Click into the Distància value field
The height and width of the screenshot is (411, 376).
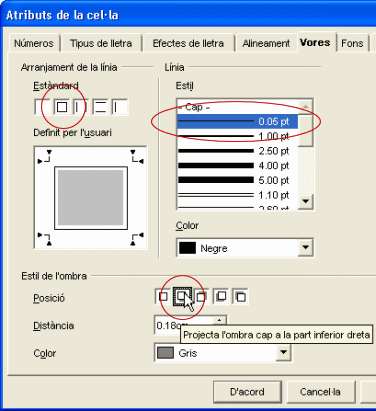[184, 325]
